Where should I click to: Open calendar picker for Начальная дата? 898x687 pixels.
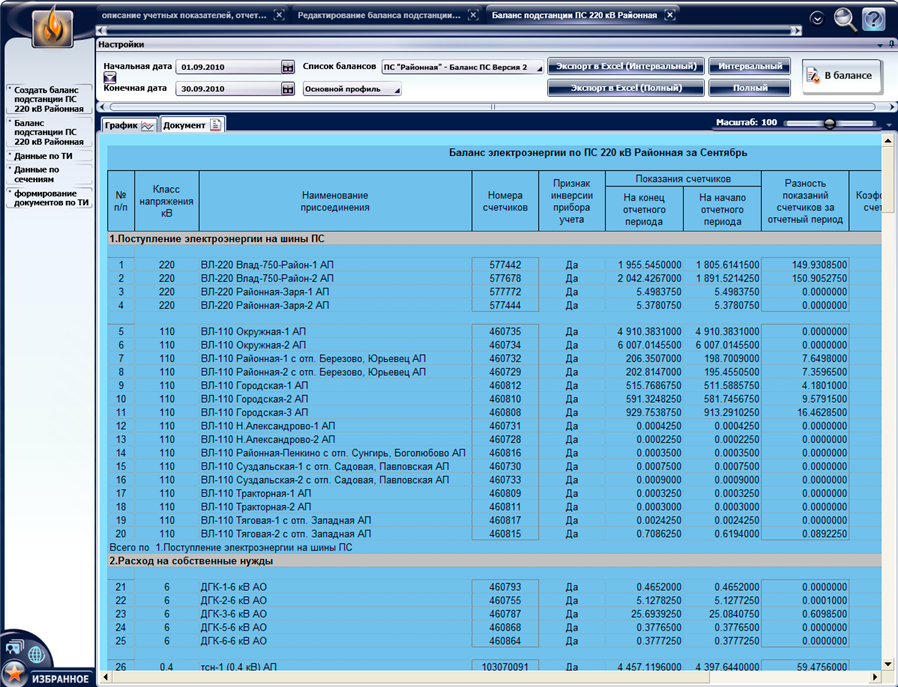pyautogui.click(x=288, y=68)
